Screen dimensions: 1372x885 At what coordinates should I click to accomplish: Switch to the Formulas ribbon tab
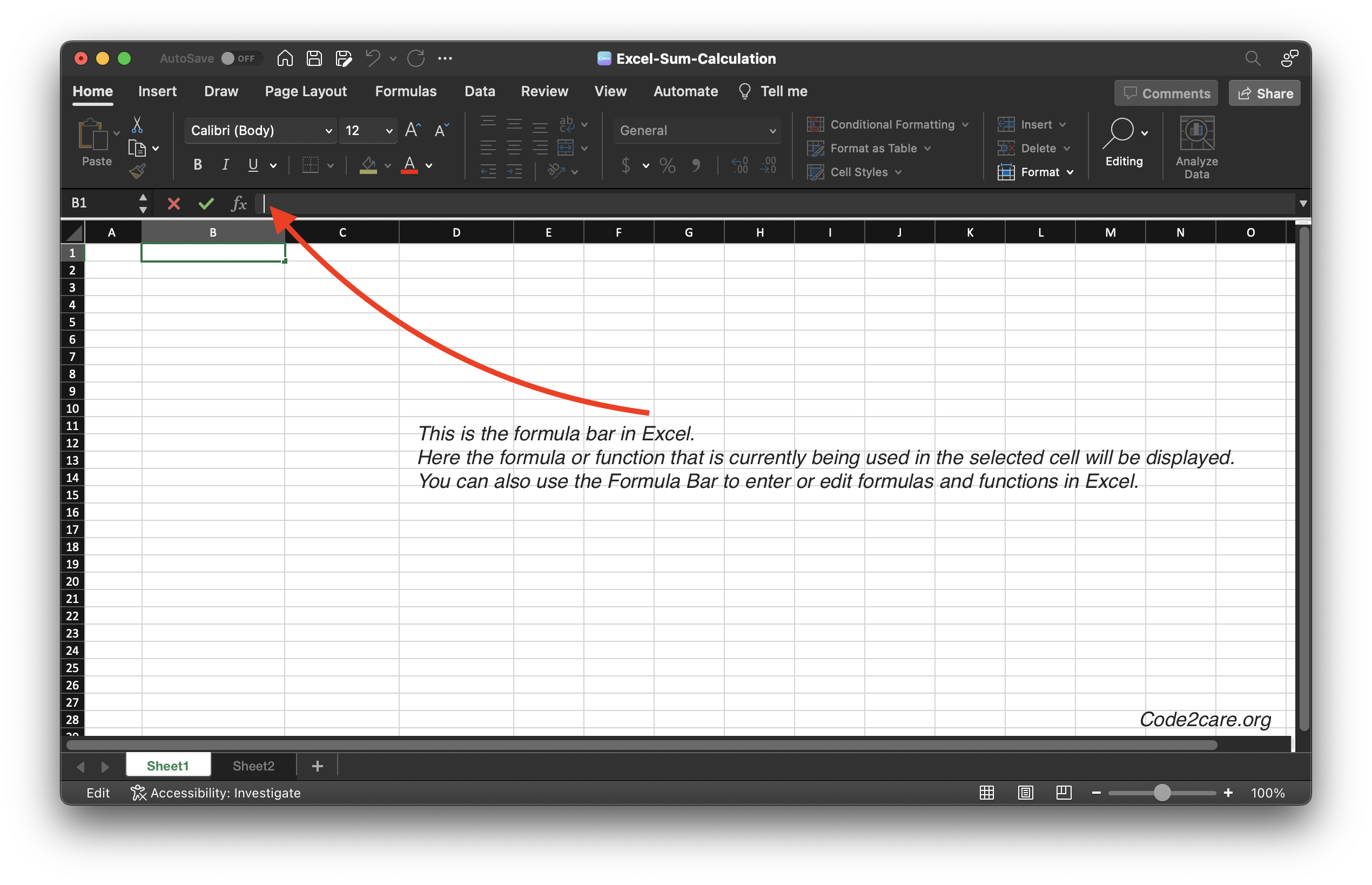pos(406,91)
